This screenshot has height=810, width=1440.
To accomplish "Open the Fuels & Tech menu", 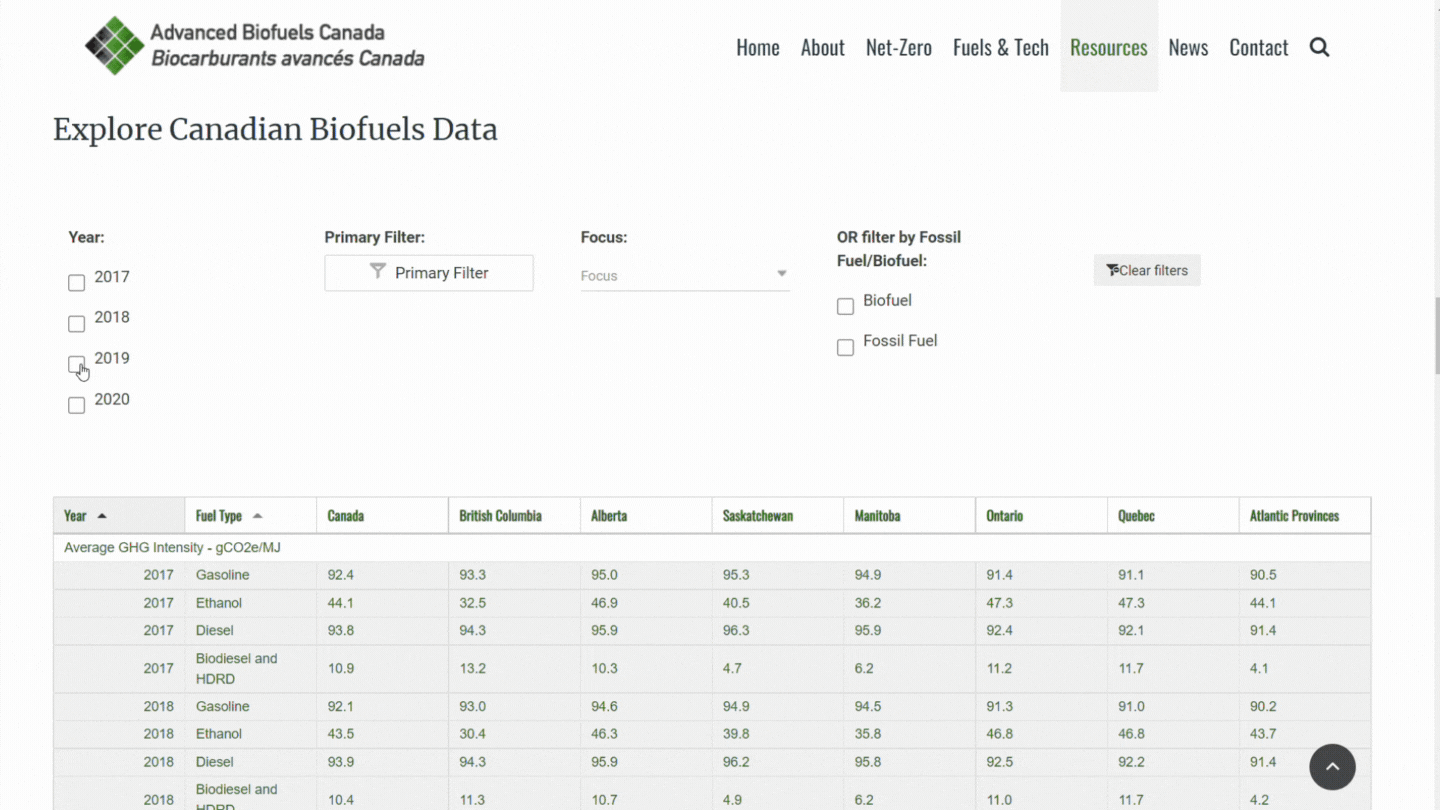I will tap(1001, 47).
